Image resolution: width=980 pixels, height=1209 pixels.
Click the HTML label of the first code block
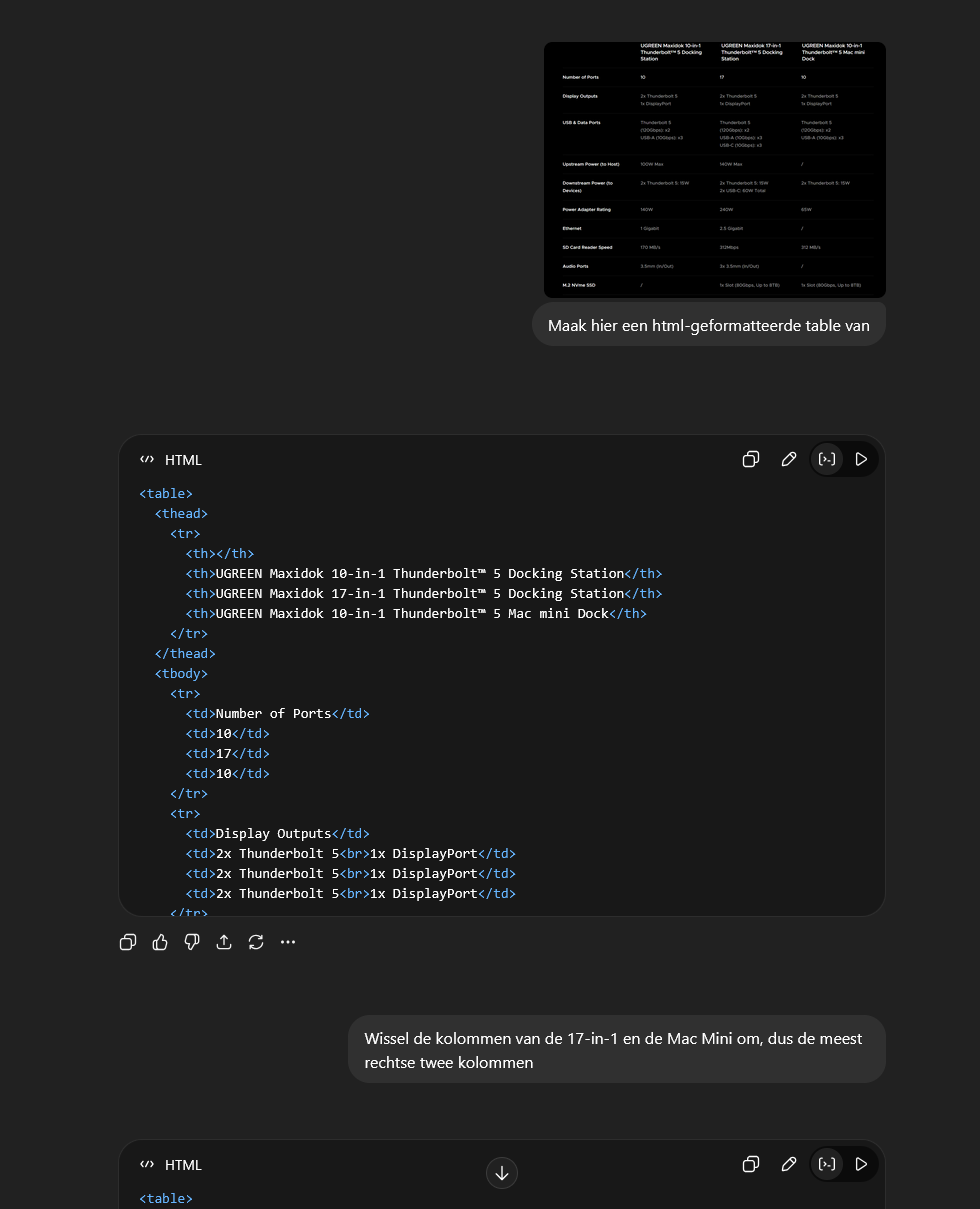[183, 460]
